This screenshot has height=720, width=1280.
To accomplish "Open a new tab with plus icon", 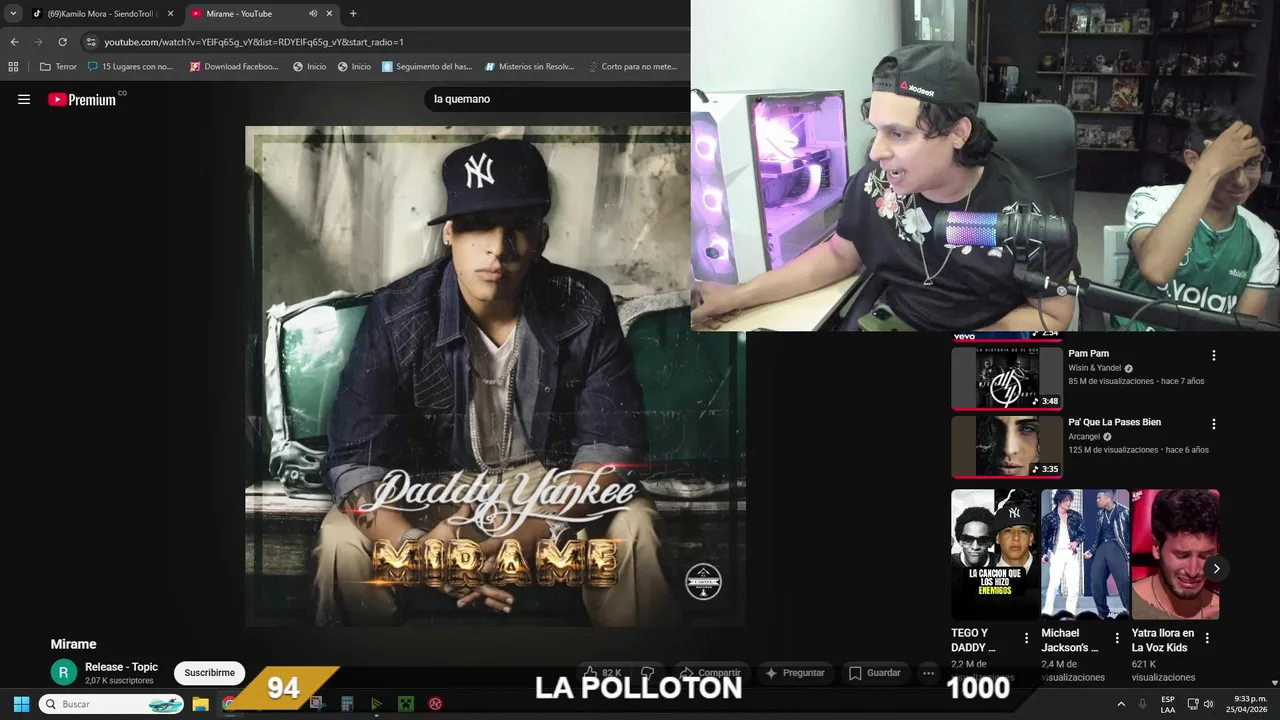I will click(x=353, y=14).
